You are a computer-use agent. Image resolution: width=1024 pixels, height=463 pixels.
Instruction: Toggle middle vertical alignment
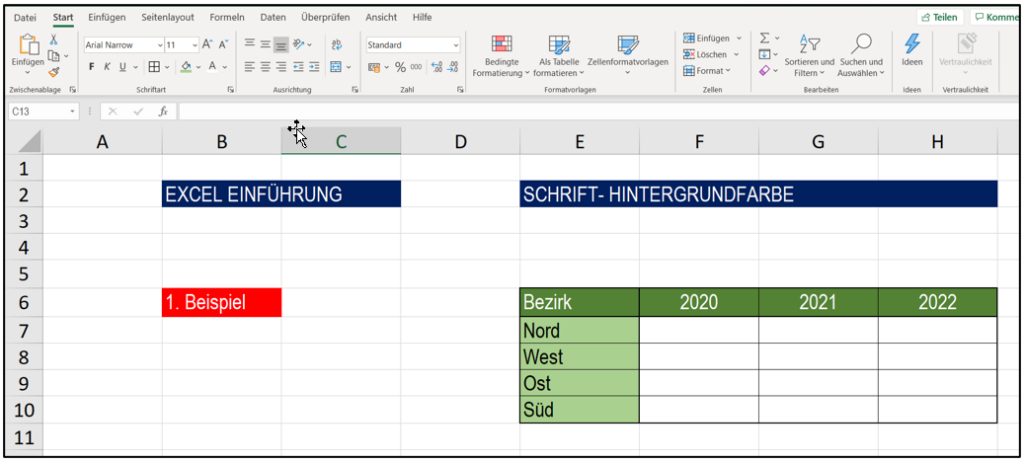coord(265,44)
